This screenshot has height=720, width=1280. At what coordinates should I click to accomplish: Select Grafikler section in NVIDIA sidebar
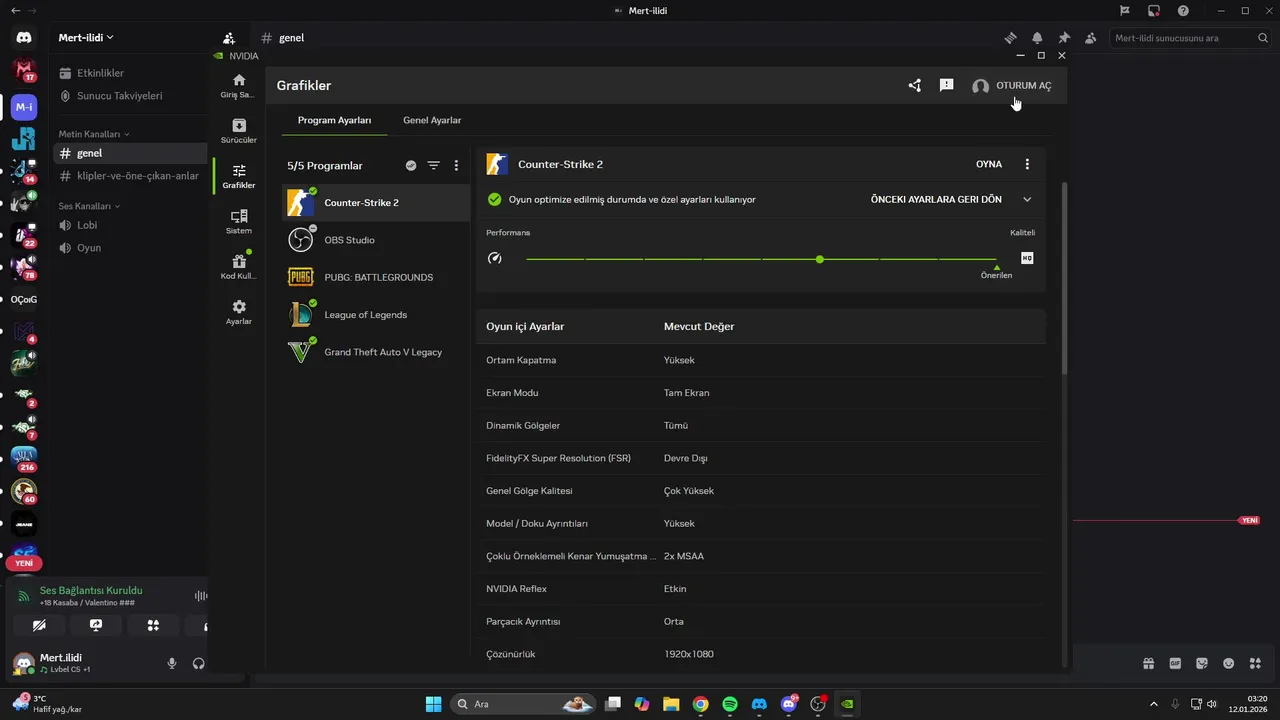[x=238, y=176]
